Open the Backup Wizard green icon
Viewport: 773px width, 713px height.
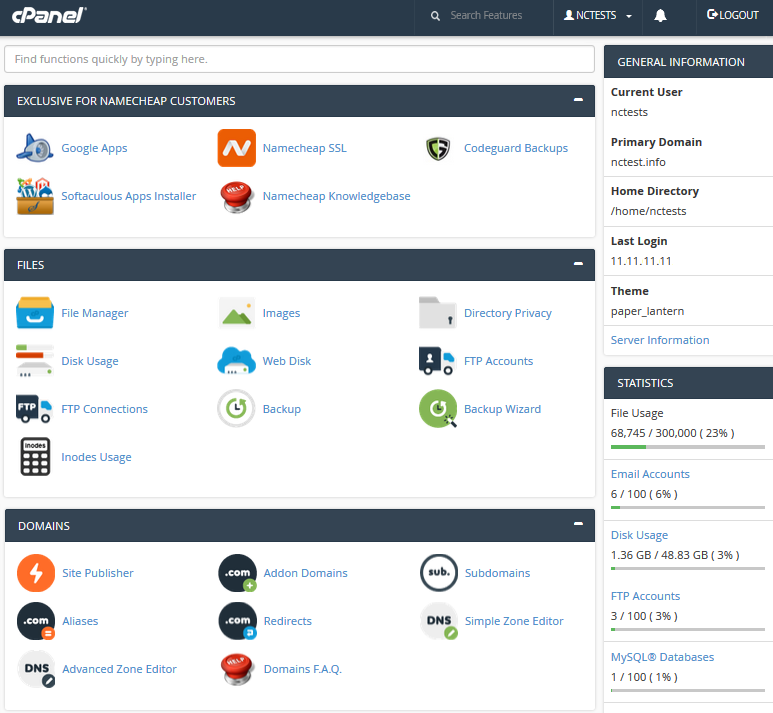[438, 409]
